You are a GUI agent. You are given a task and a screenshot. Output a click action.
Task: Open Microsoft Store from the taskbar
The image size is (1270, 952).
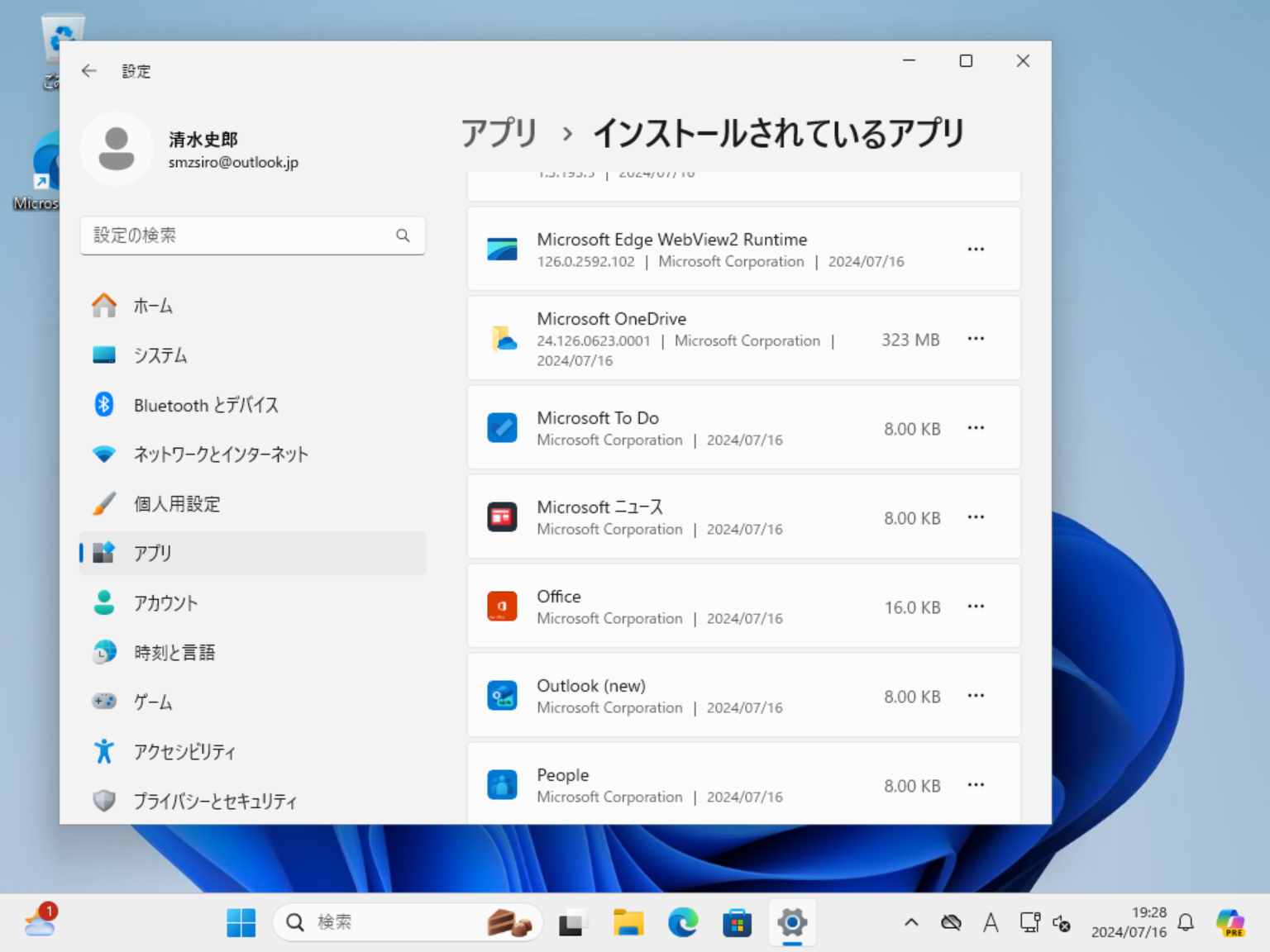[737, 922]
